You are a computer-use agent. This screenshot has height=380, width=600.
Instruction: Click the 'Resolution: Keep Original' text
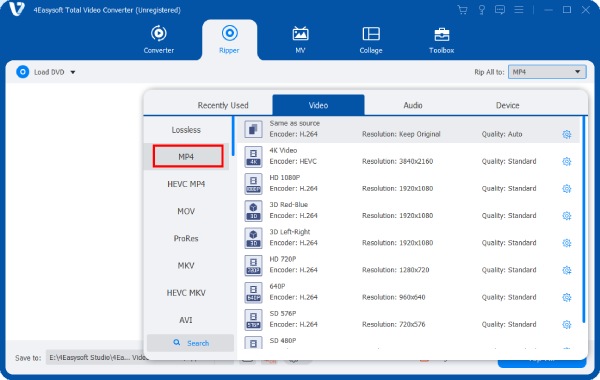[x=401, y=134]
